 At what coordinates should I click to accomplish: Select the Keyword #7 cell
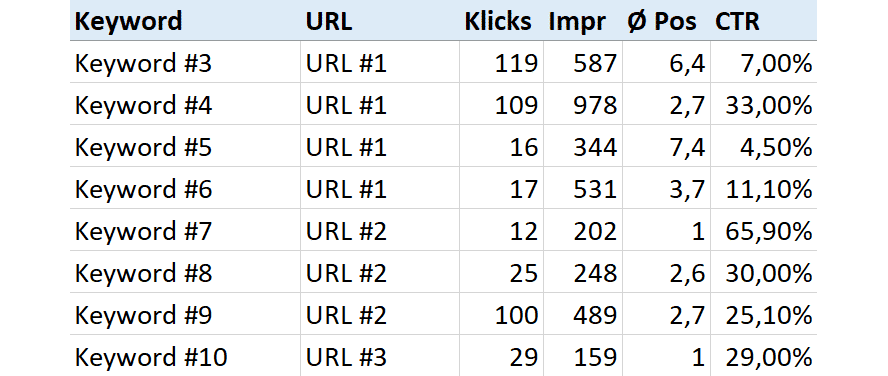coord(185,230)
